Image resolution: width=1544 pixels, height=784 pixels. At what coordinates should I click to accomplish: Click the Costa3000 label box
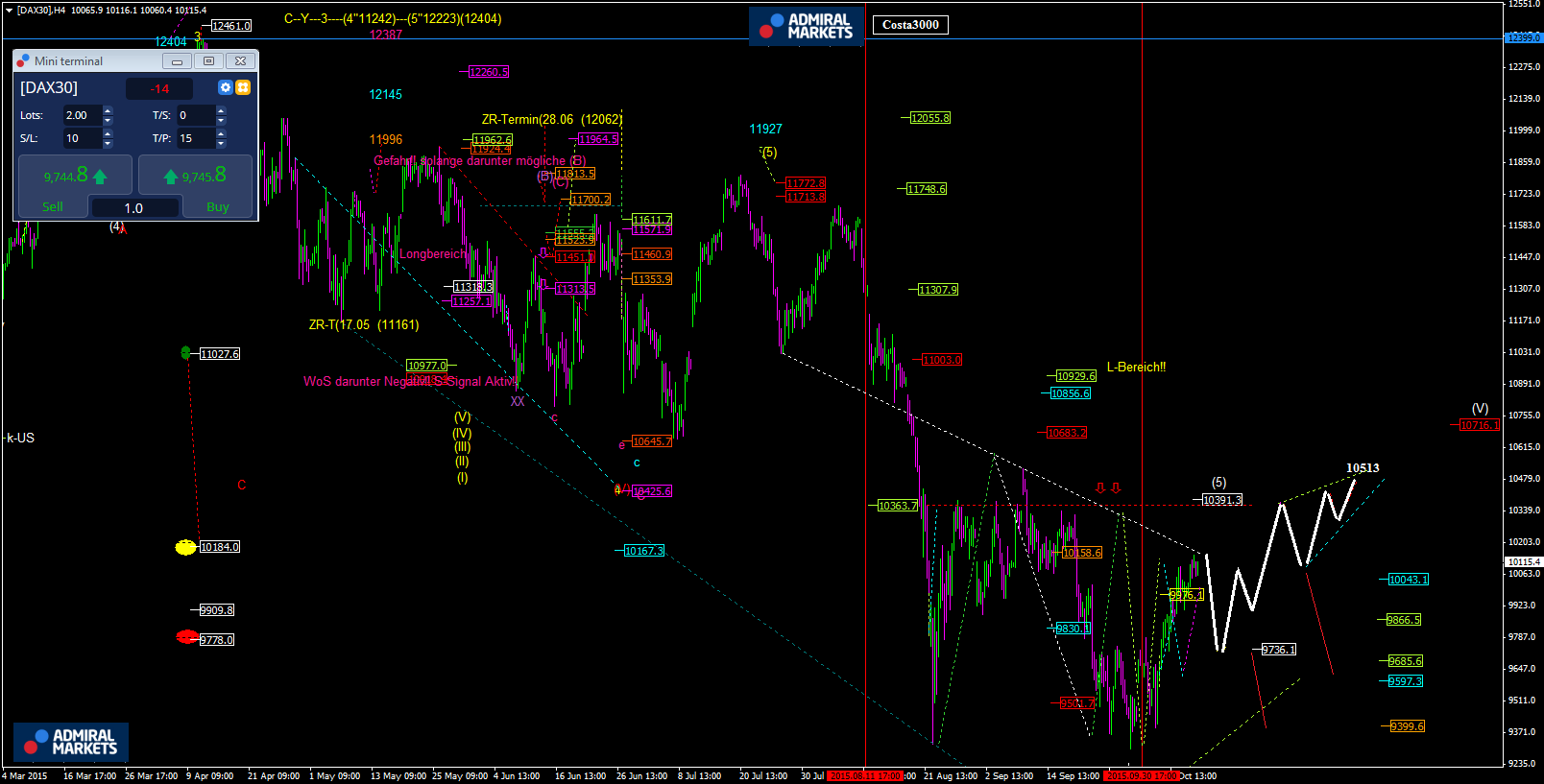click(910, 25)
